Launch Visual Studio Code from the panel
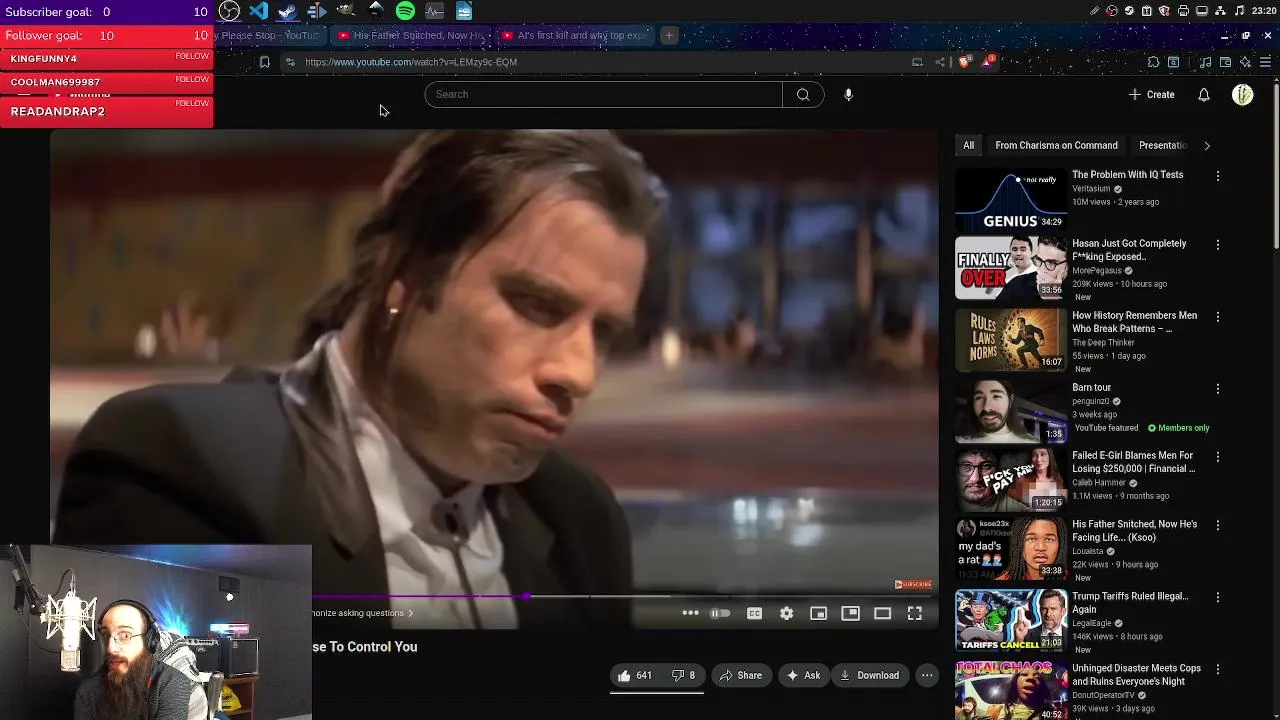Image resolution: width=1280 pixels, height=720 pixels. pyautogui.click(x=259, y=11)
